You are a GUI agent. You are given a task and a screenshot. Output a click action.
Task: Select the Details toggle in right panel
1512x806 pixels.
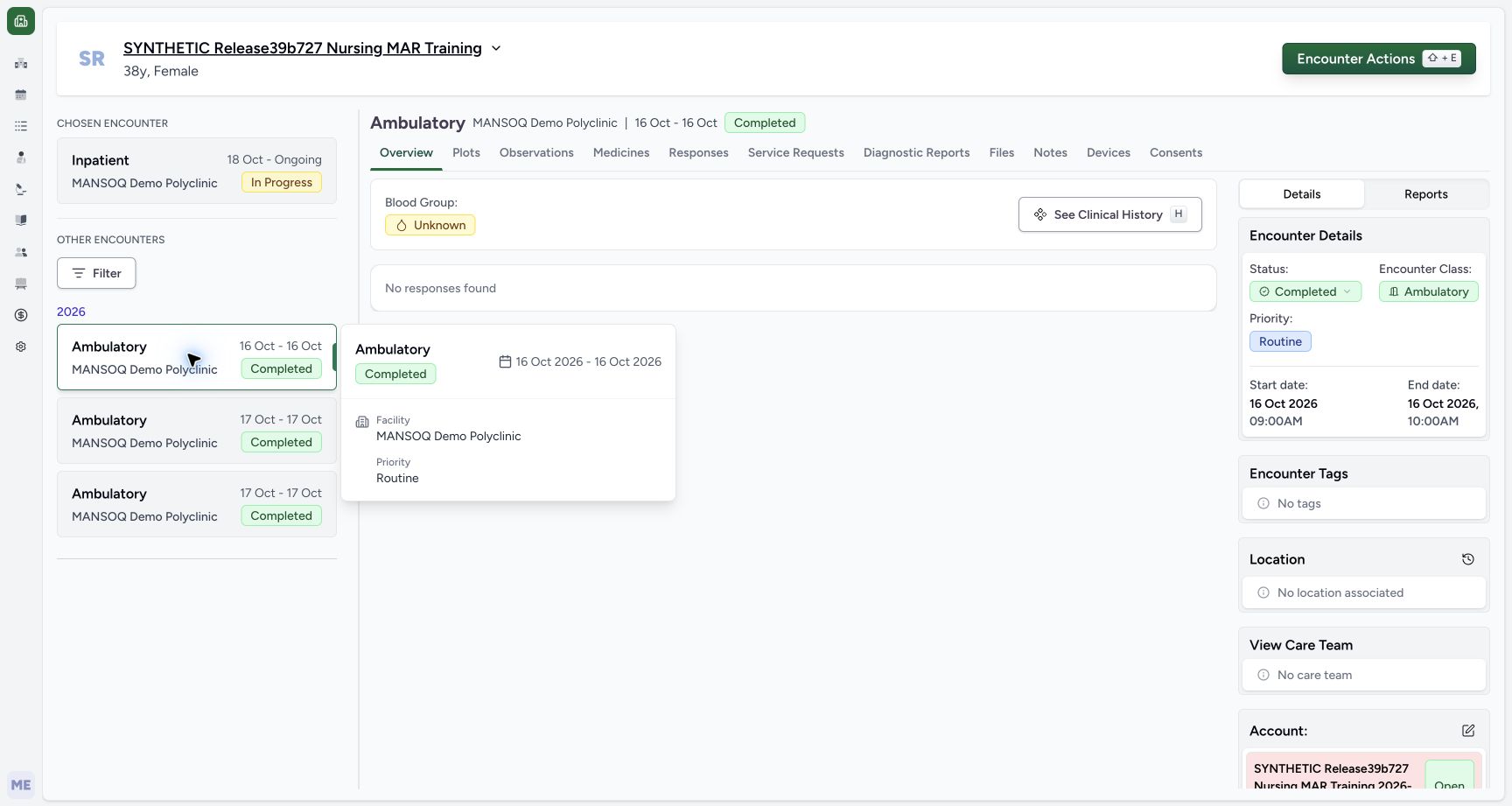click(1302, 194)
